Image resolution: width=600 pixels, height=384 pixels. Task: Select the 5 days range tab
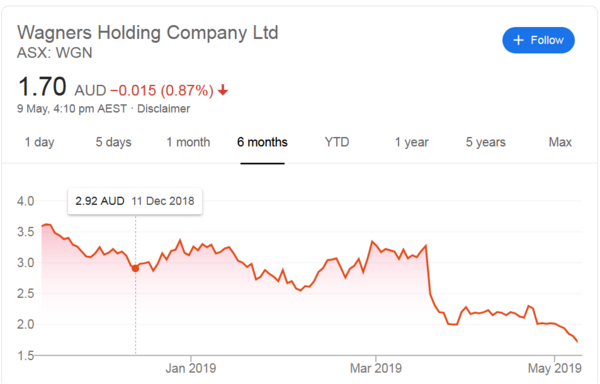113,142
